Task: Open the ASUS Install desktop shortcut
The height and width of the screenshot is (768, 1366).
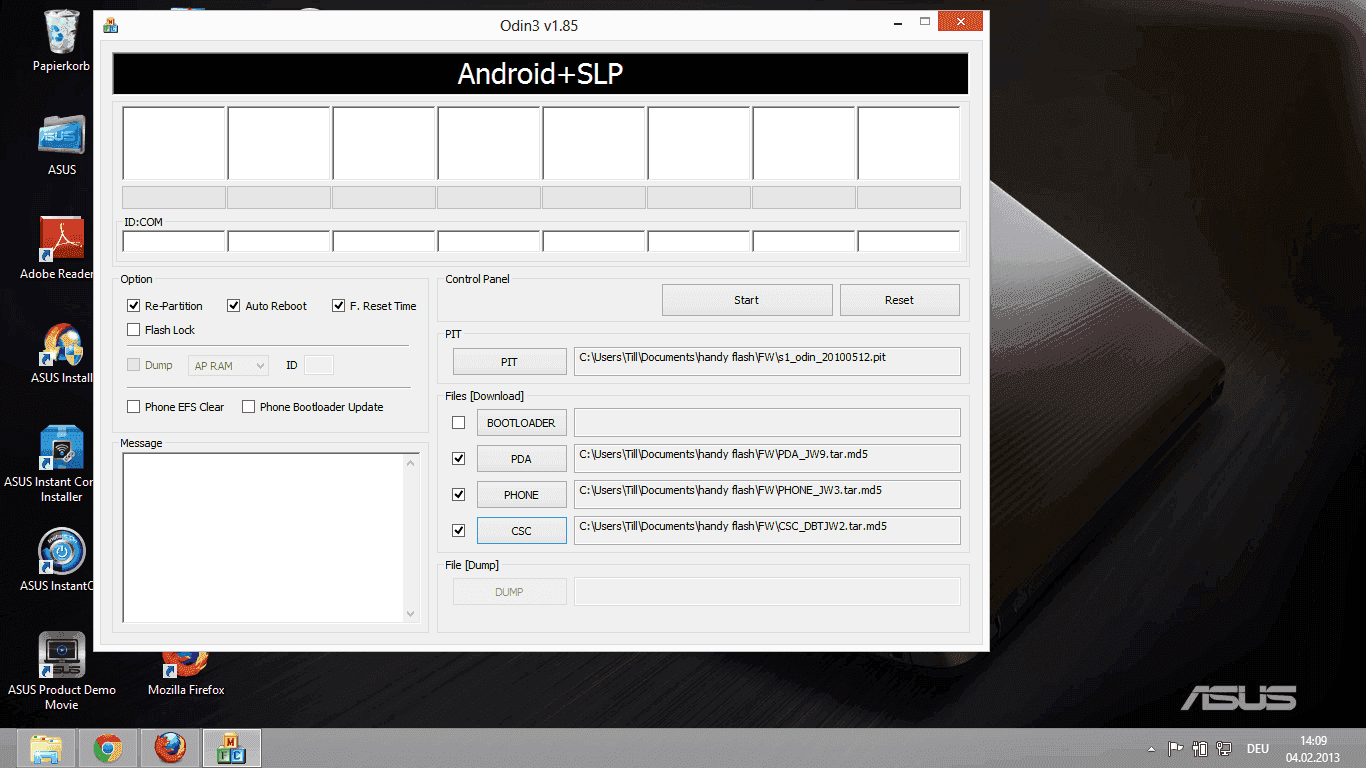Action: [x=61, y=352]
